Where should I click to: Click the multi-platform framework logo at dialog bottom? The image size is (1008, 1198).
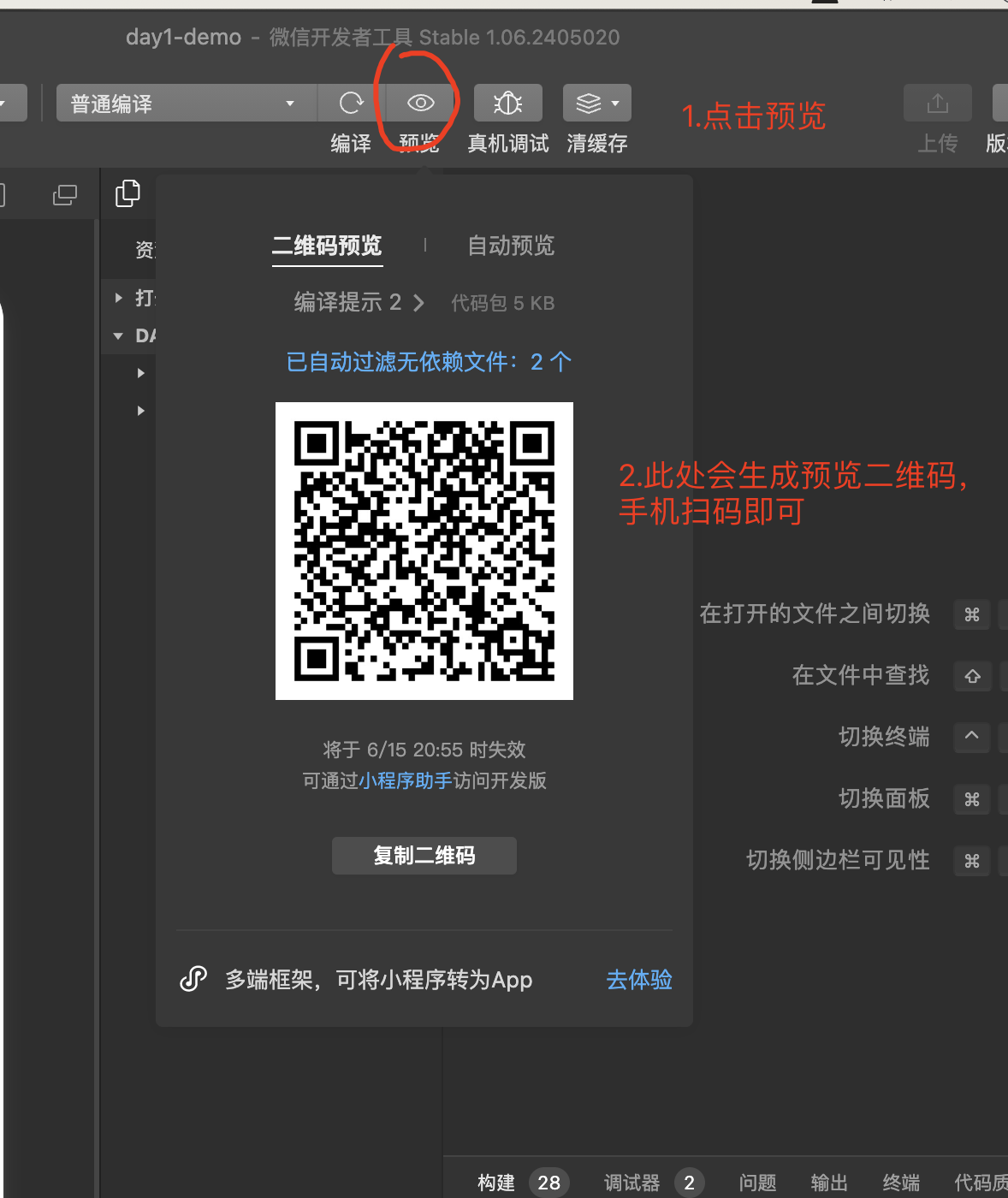click(194, 979)
